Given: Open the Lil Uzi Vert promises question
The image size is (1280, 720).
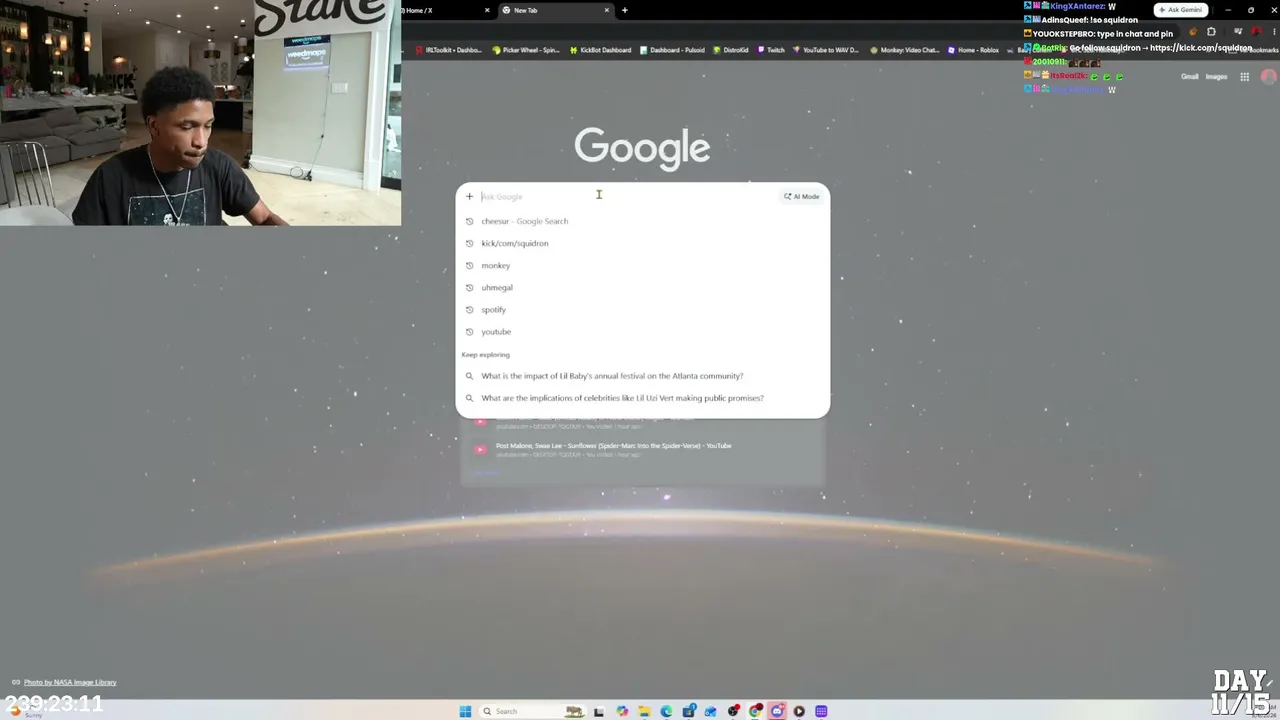Looking at the screenshot, I should pyautogui.click(x=643, y=398).
